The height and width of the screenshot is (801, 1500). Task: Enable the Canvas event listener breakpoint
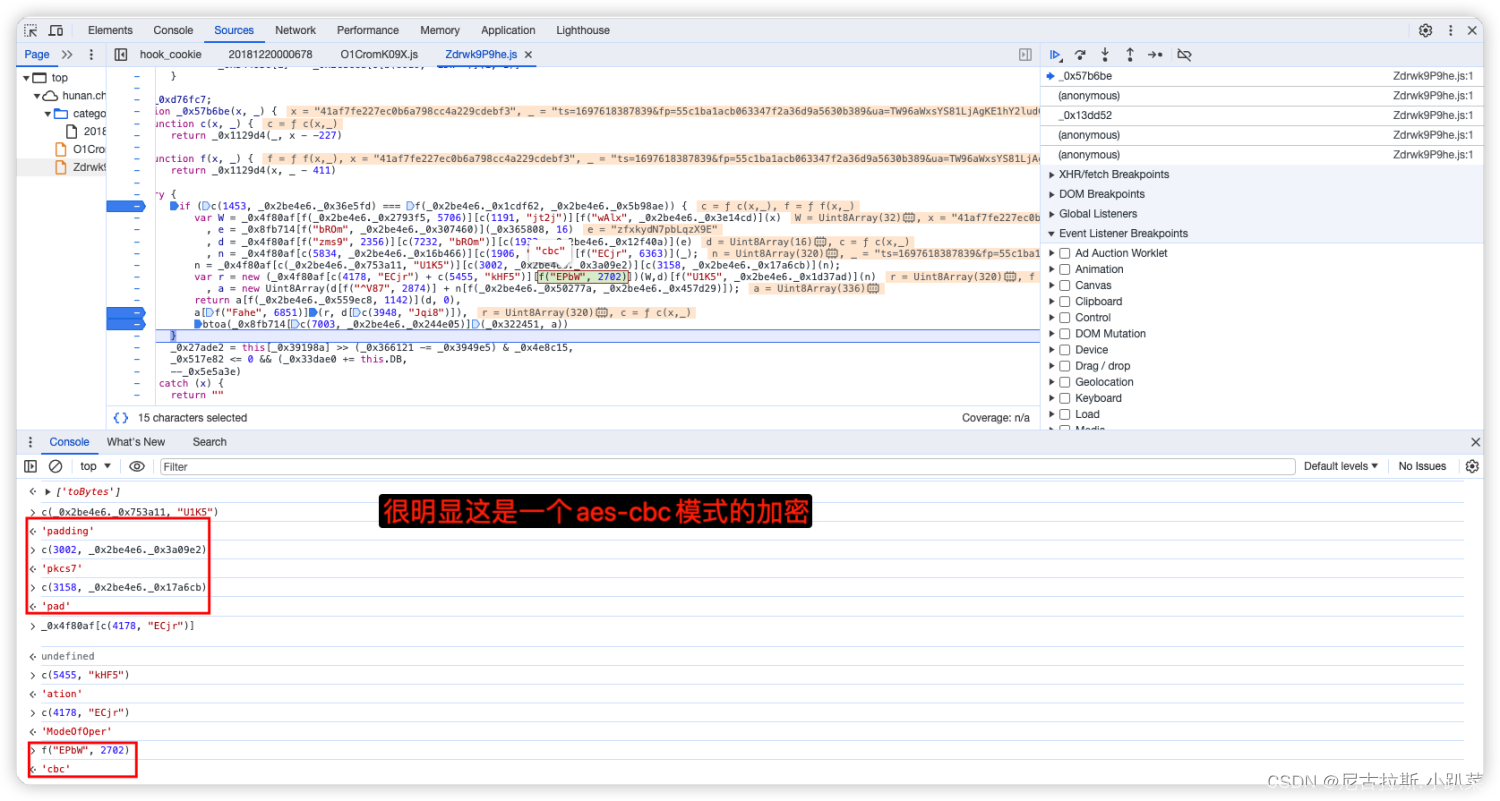pyautogui.click(x=1064, y=285)
